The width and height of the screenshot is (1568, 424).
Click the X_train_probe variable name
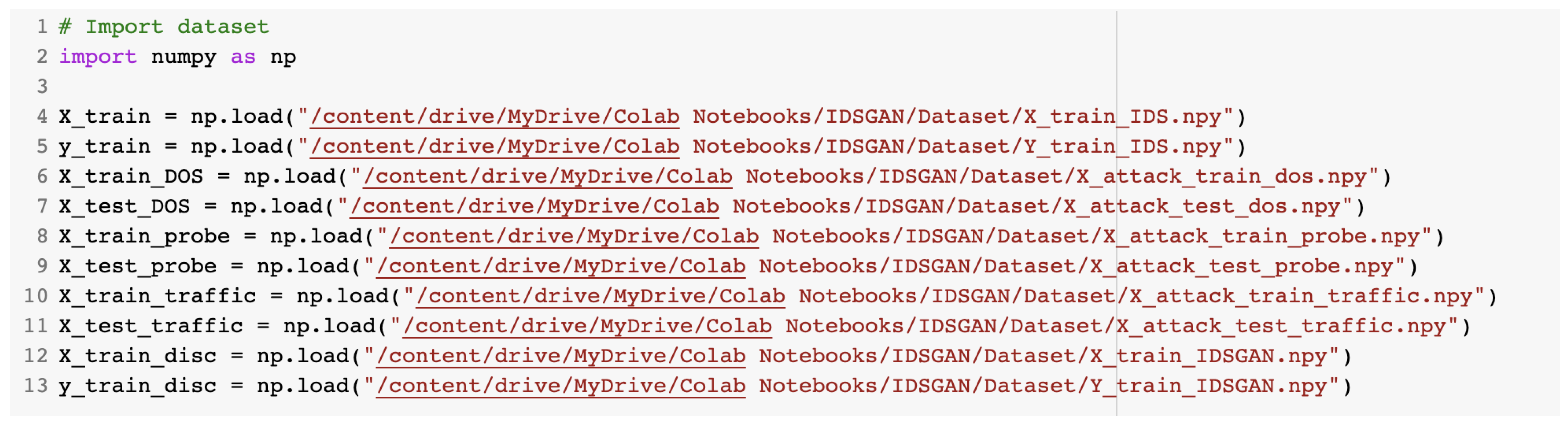click(144, 236)
